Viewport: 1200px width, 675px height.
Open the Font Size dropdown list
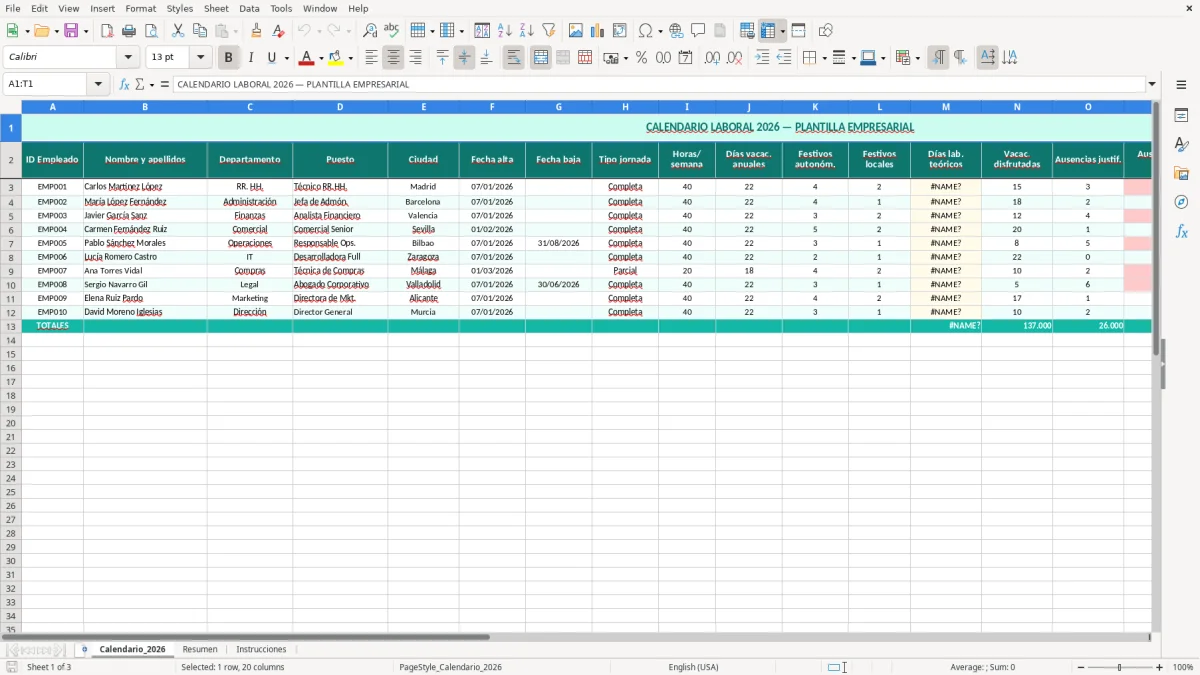200,58
